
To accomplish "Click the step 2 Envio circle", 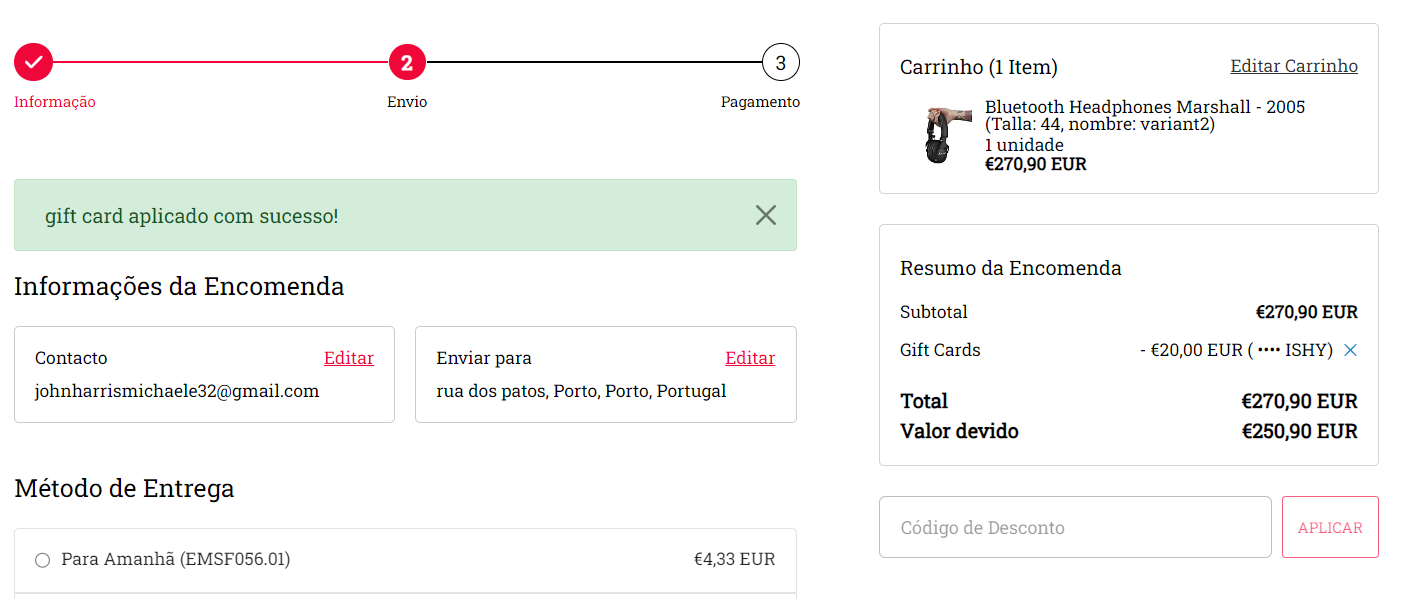I will pyautogui.click(x=407, y=63).
